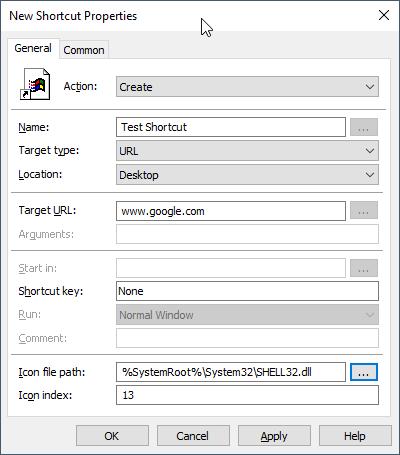The height and width of the screenshot is (455, 400).
Task: Select the Shortcut key field showing None
Action: [247, 291]
